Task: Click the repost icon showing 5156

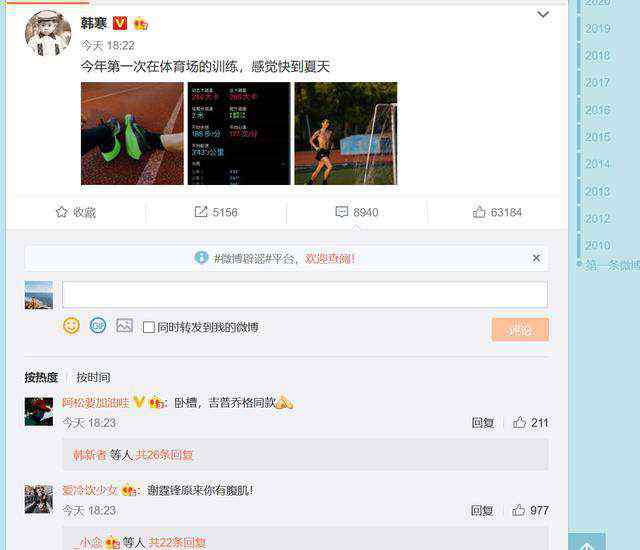Action: (x=201, y=212)
